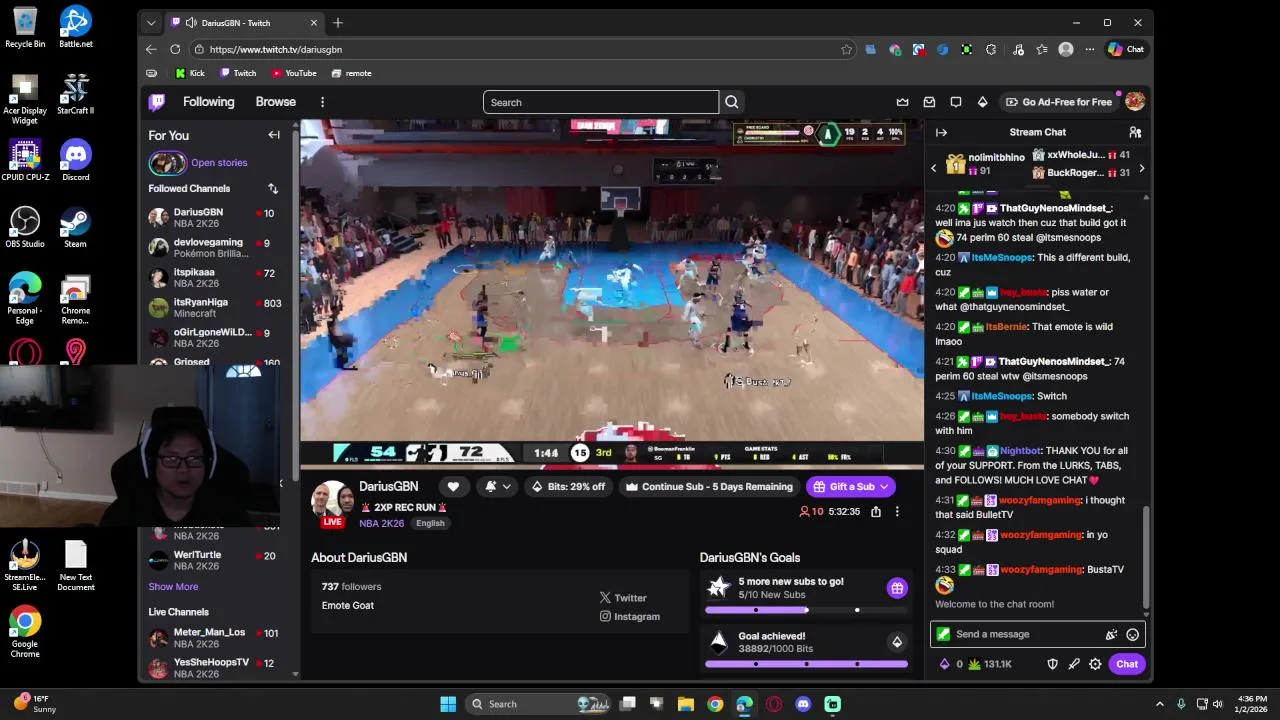Open the Windows Start button
Image resolution: width=1280 pixels, height=720 pixels.
pos(448,704)
